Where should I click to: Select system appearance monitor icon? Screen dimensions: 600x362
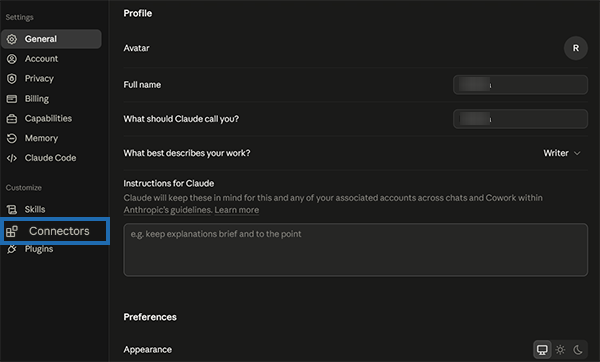(x=542, y=349)
